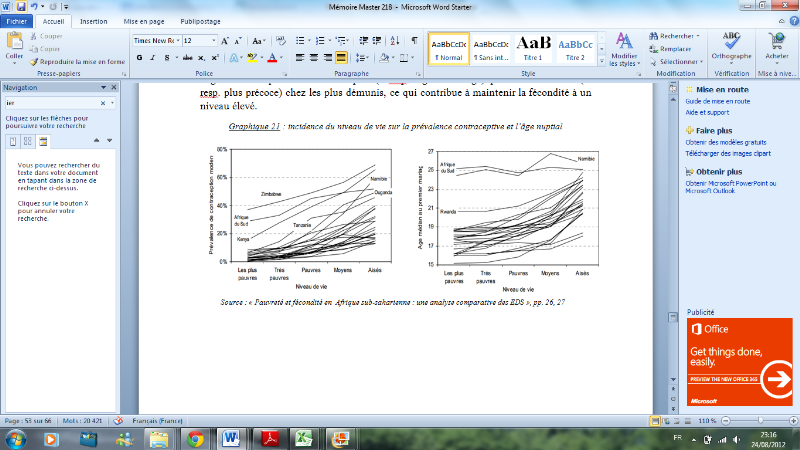Open the Fichier tab

(x=17, y=21)
